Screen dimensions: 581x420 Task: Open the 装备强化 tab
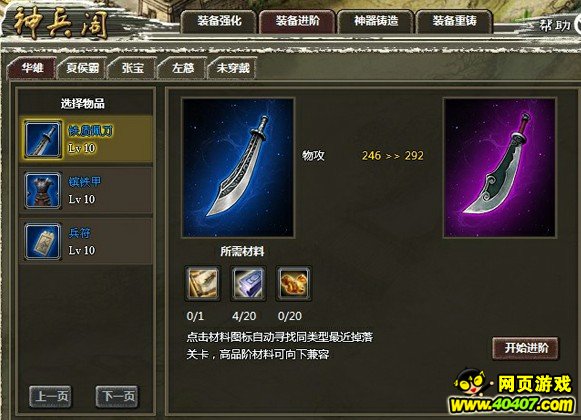(x=219, y=22)
